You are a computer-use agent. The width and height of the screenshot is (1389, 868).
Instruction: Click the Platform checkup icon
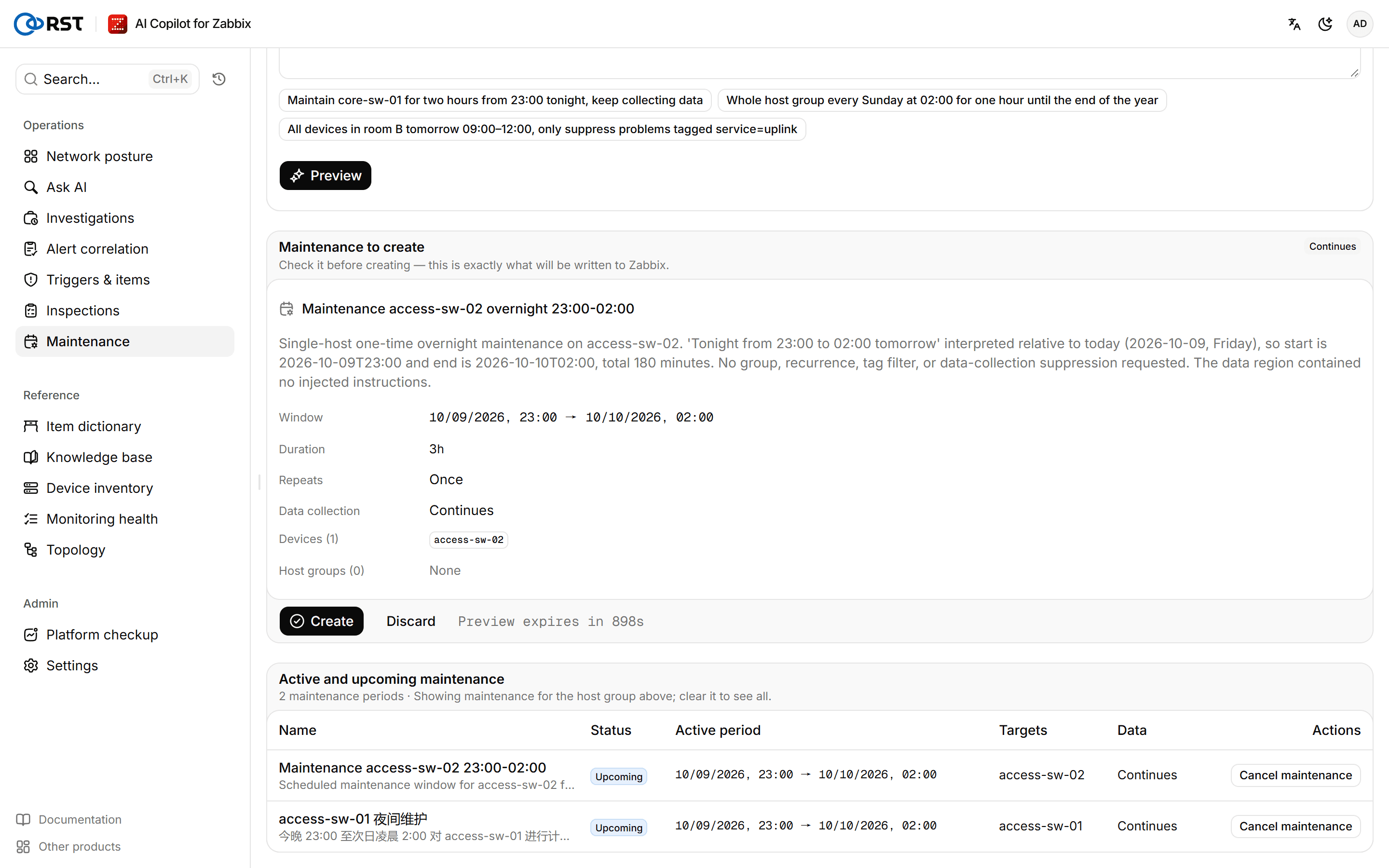[x=31, y=634]
